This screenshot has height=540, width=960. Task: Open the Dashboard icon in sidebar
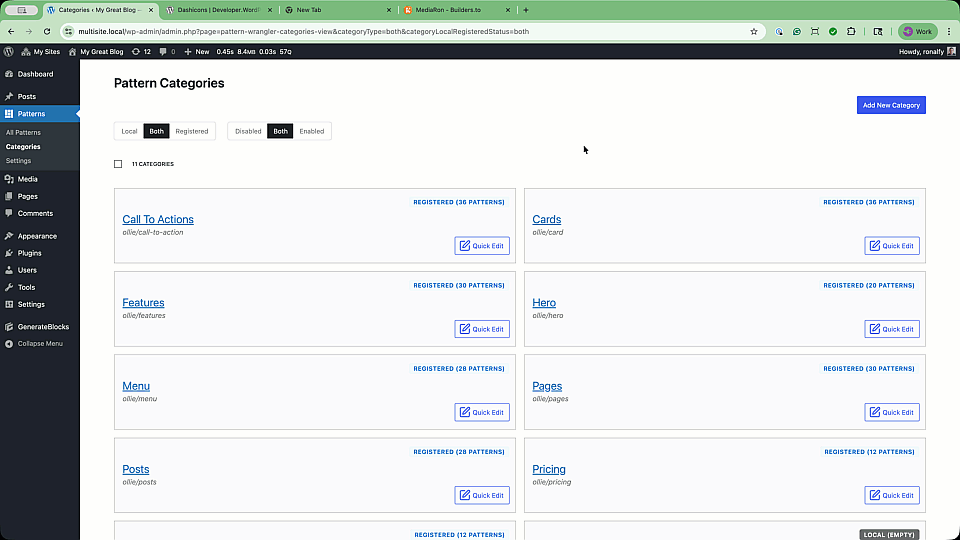(9, 74)
